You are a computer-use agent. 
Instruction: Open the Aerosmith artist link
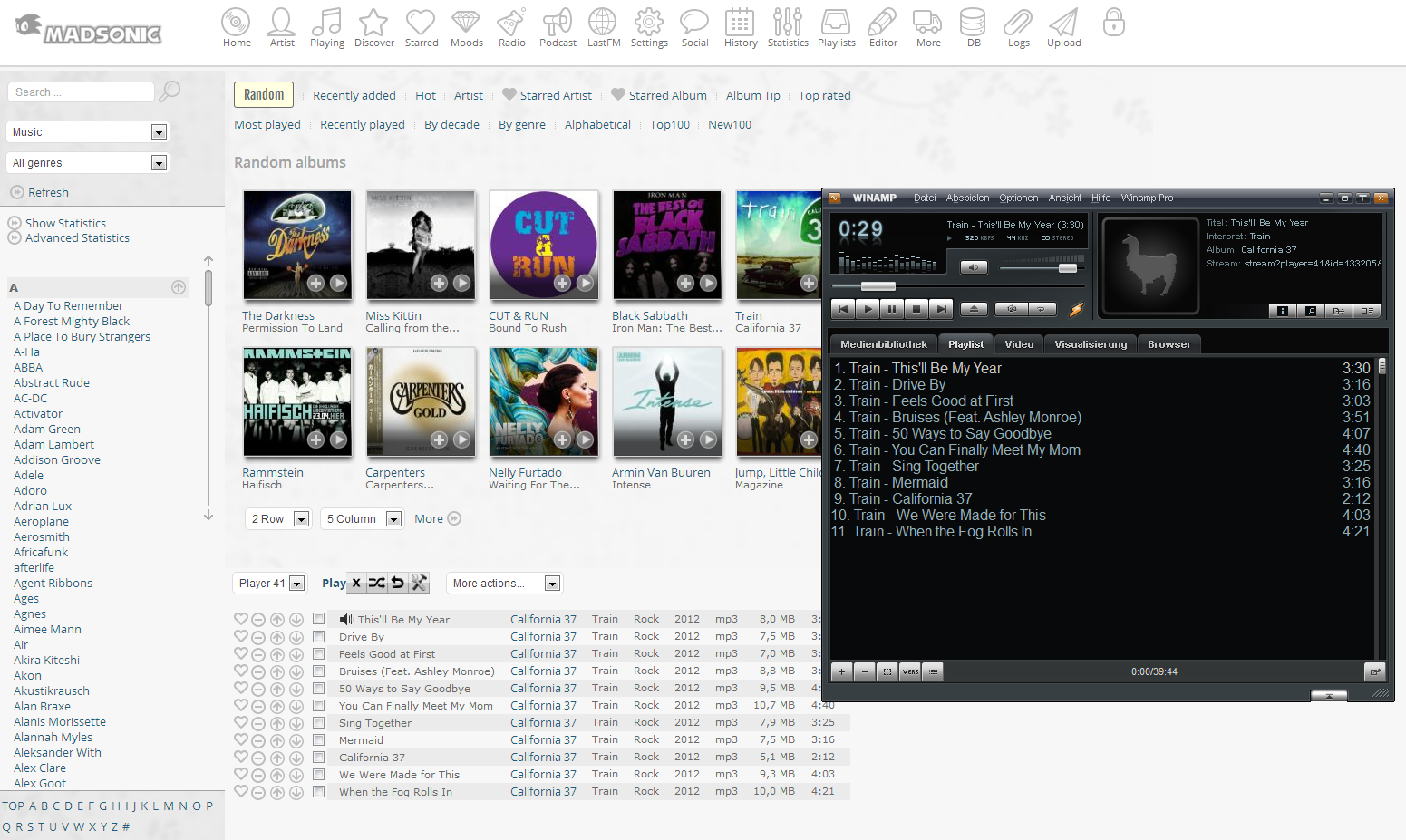coord(42,536)
